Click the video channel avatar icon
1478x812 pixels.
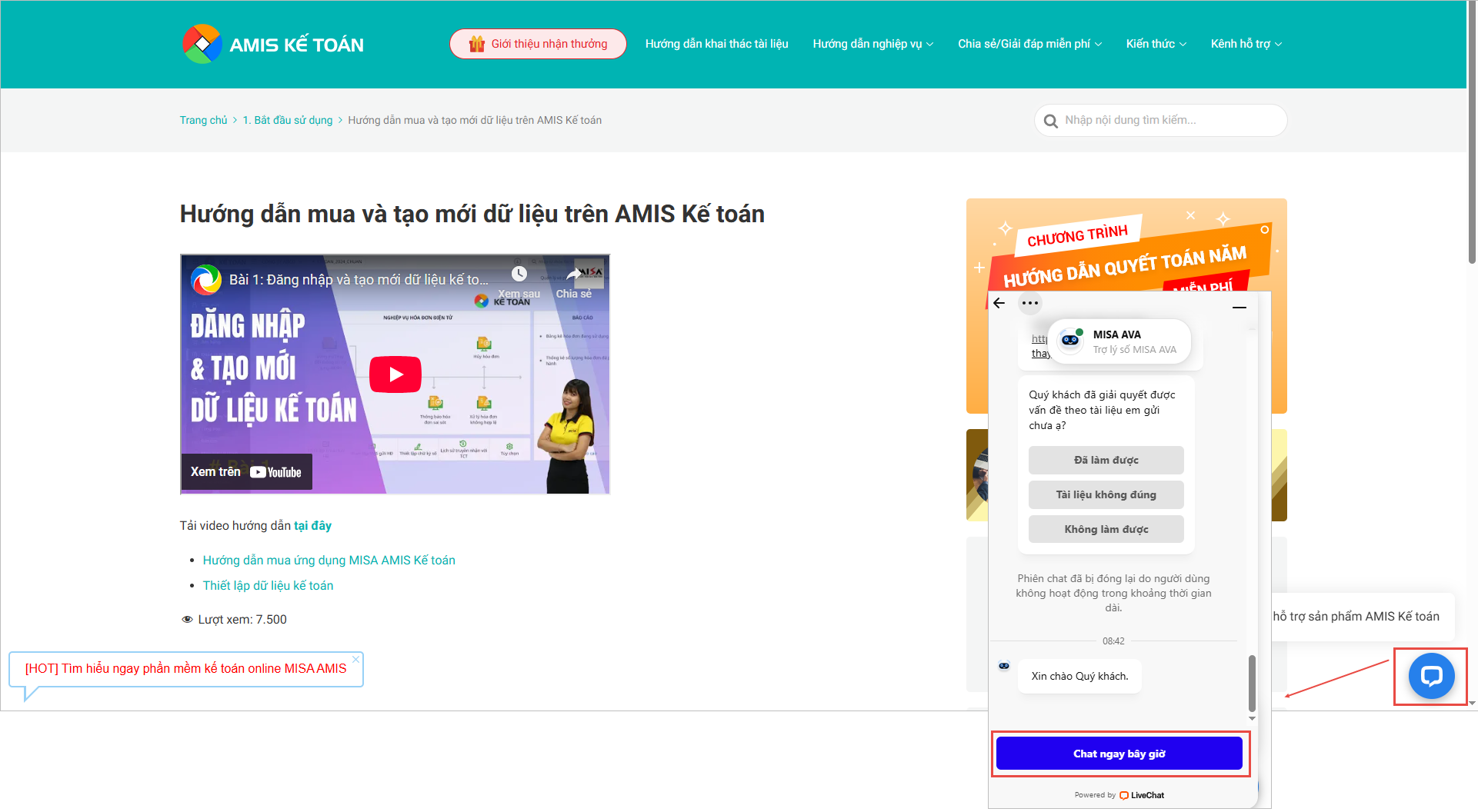206,280
